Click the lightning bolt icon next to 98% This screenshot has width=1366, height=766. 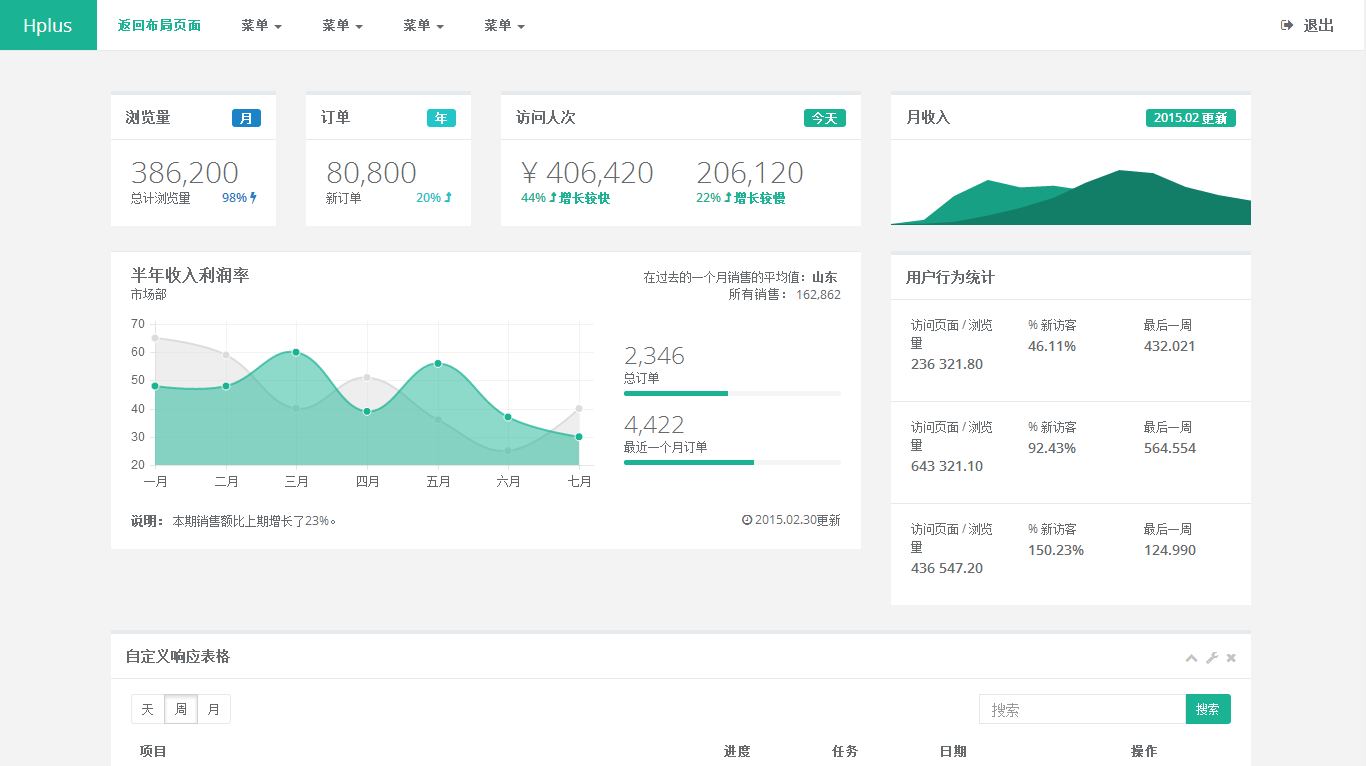(x=254, y=198)
